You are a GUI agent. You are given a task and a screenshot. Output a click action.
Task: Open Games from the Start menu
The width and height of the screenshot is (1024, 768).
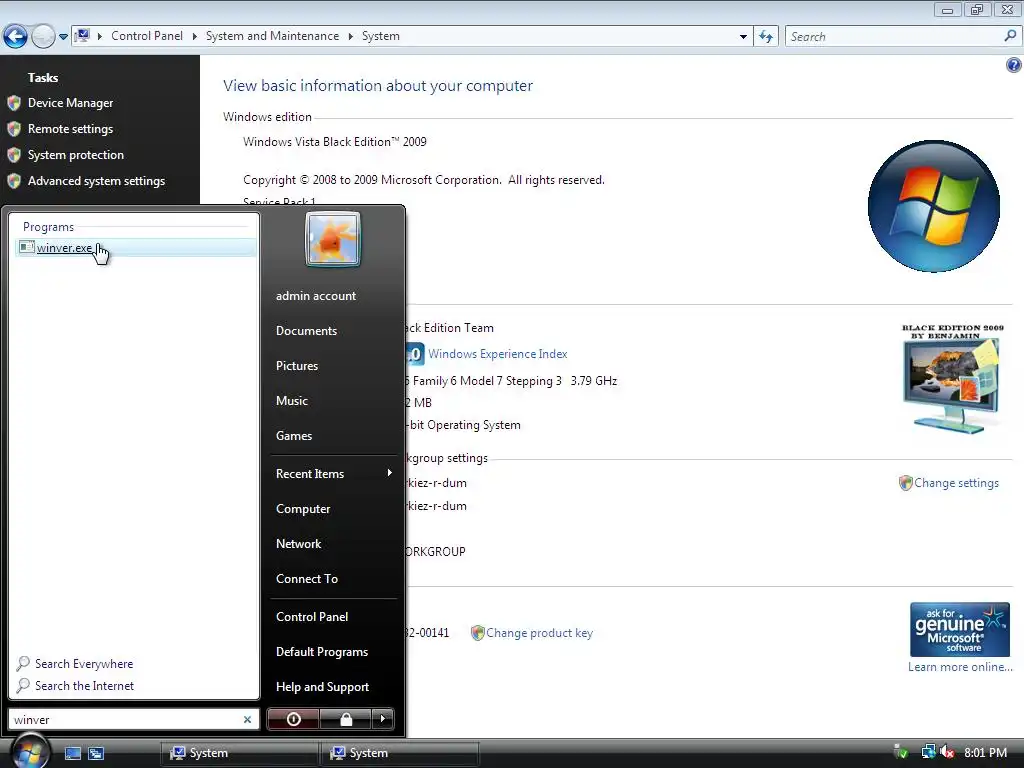[x=294, y=436]
